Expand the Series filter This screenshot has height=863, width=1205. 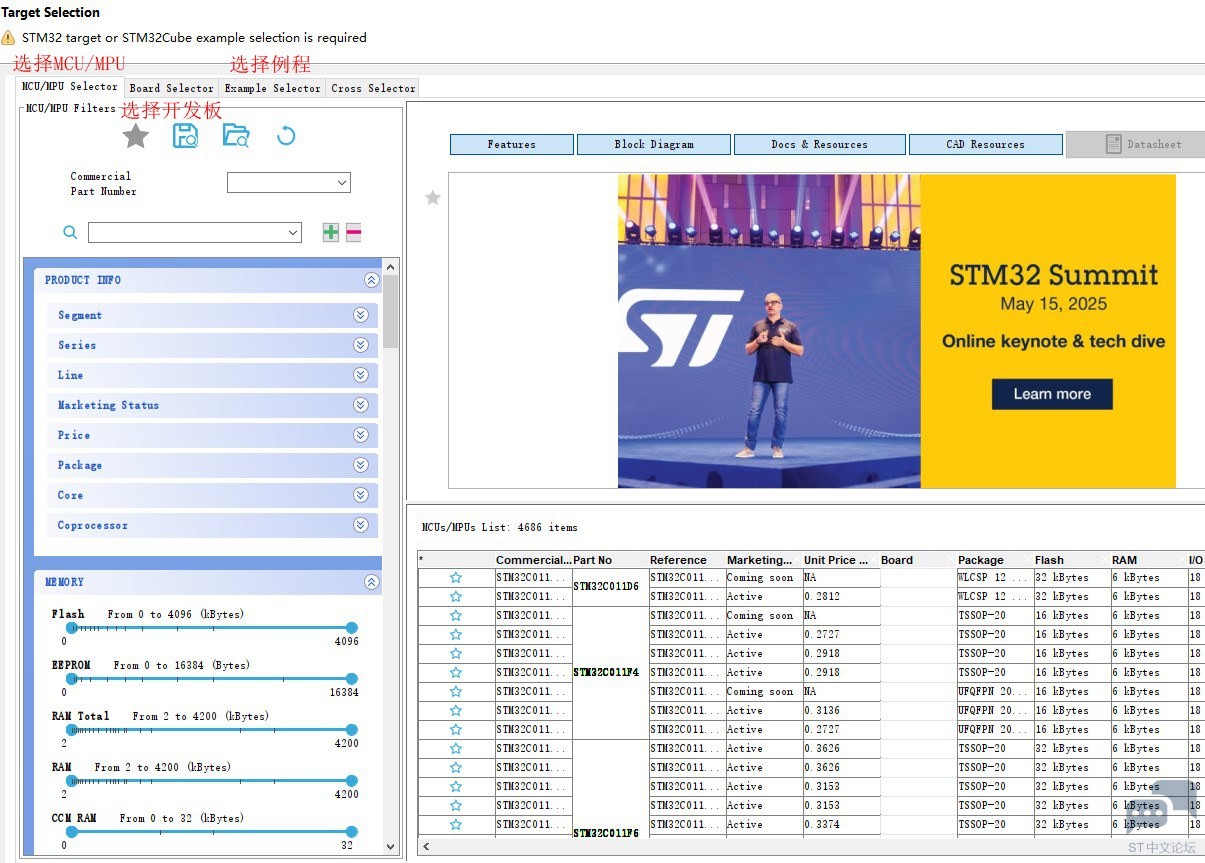(x=361, y=345)
